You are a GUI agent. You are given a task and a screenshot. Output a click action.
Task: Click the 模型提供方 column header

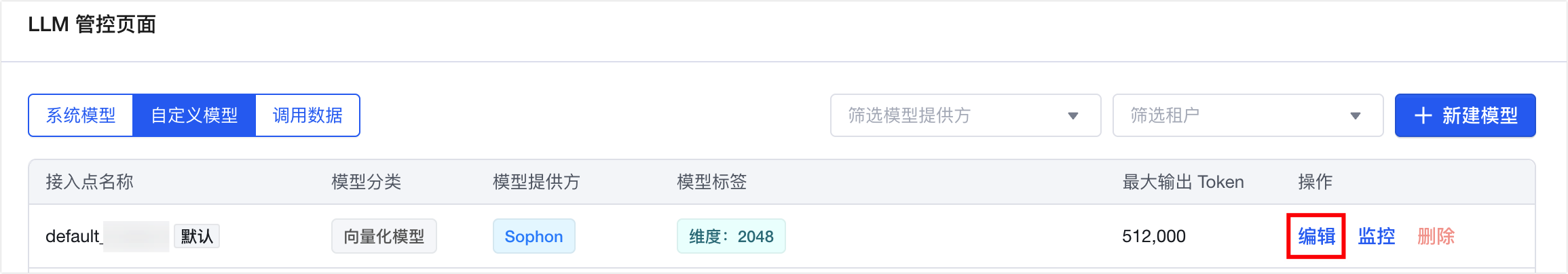click(x=536, y=182)
